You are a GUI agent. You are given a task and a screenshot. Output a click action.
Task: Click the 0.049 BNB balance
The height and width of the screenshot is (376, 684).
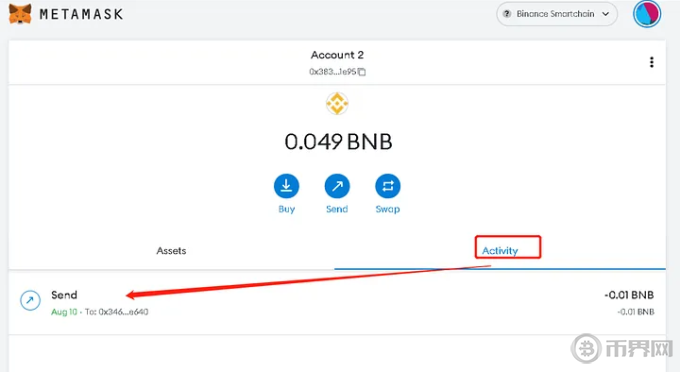coord(338,142)
